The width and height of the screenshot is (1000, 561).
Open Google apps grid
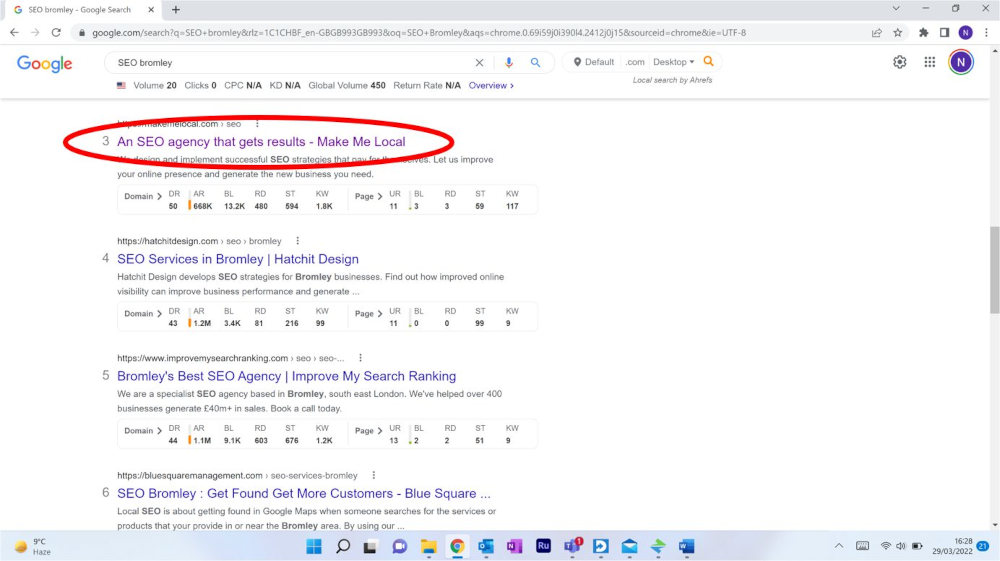[930, 62]
